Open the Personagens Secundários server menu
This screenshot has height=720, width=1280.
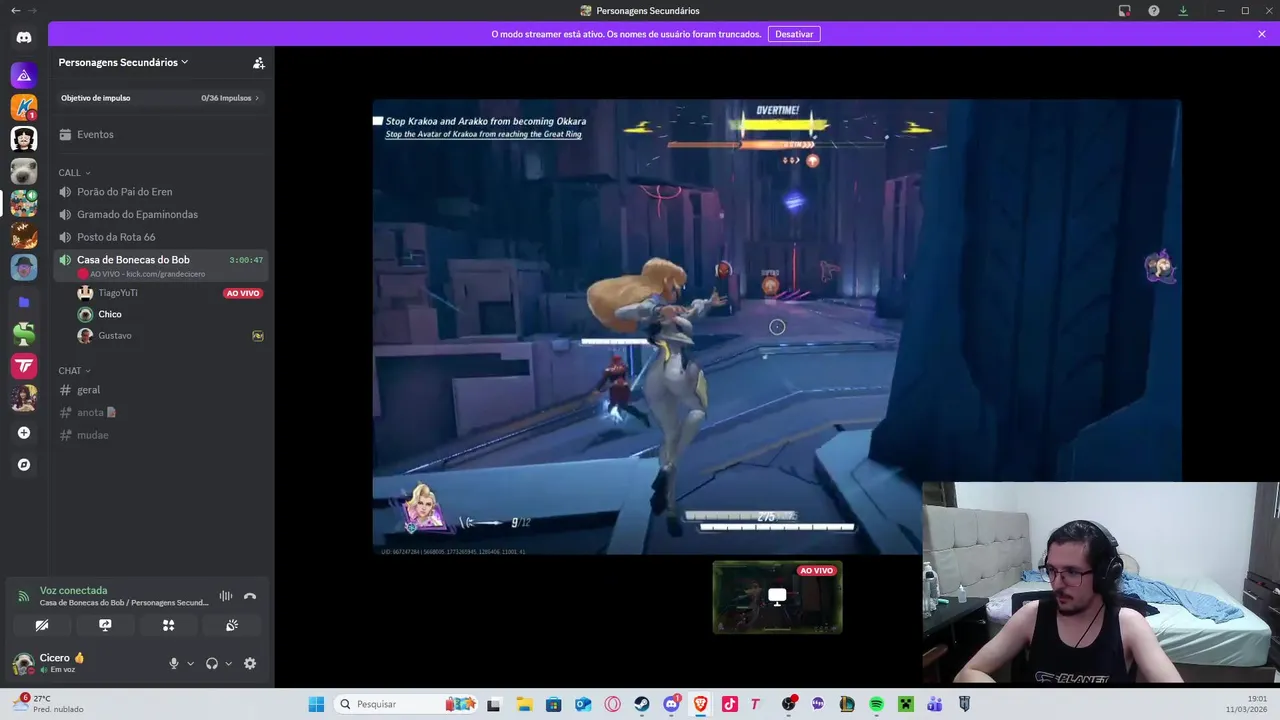(x=123, y=62)
